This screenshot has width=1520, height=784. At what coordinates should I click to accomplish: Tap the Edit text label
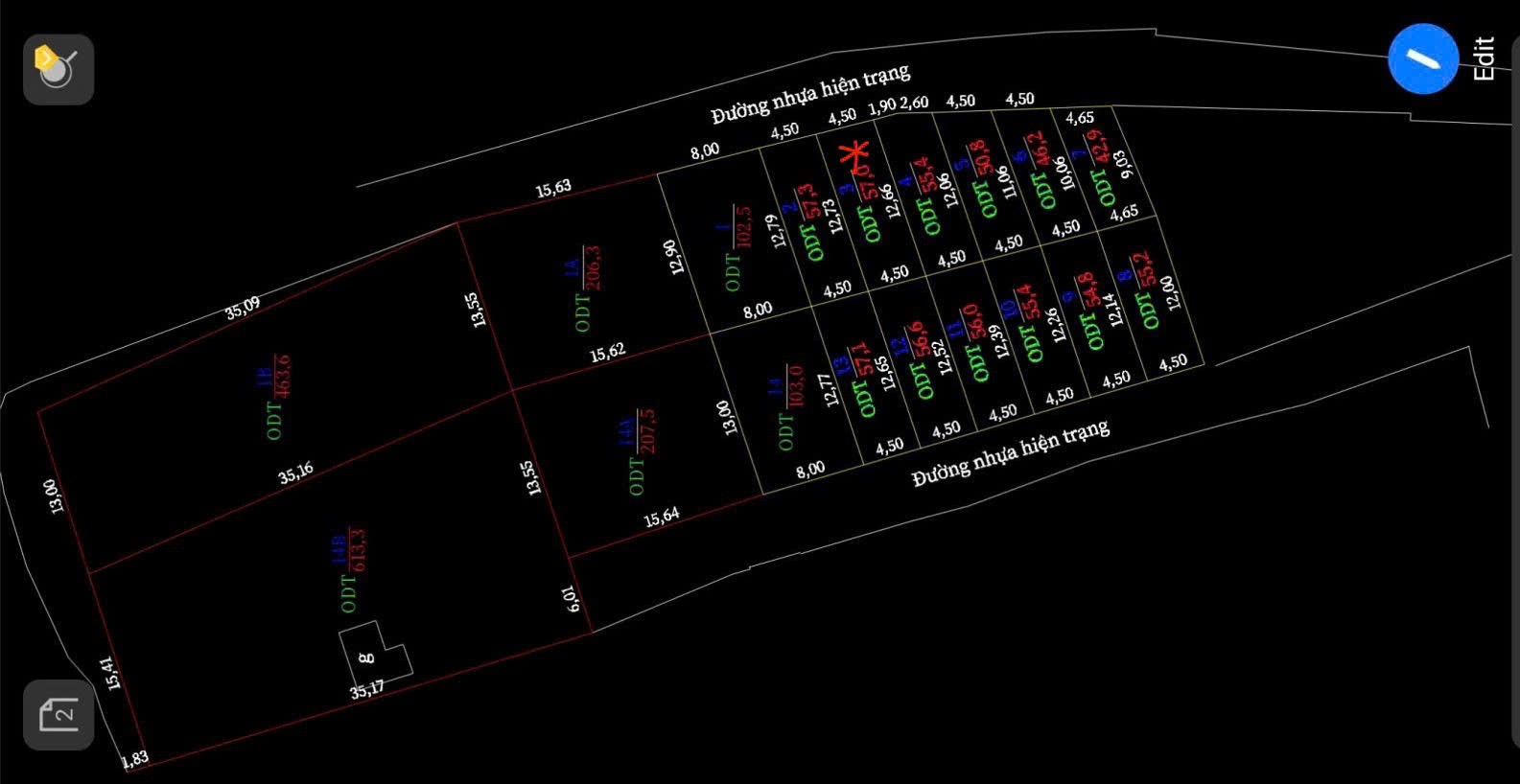[x=1483, y=59]
